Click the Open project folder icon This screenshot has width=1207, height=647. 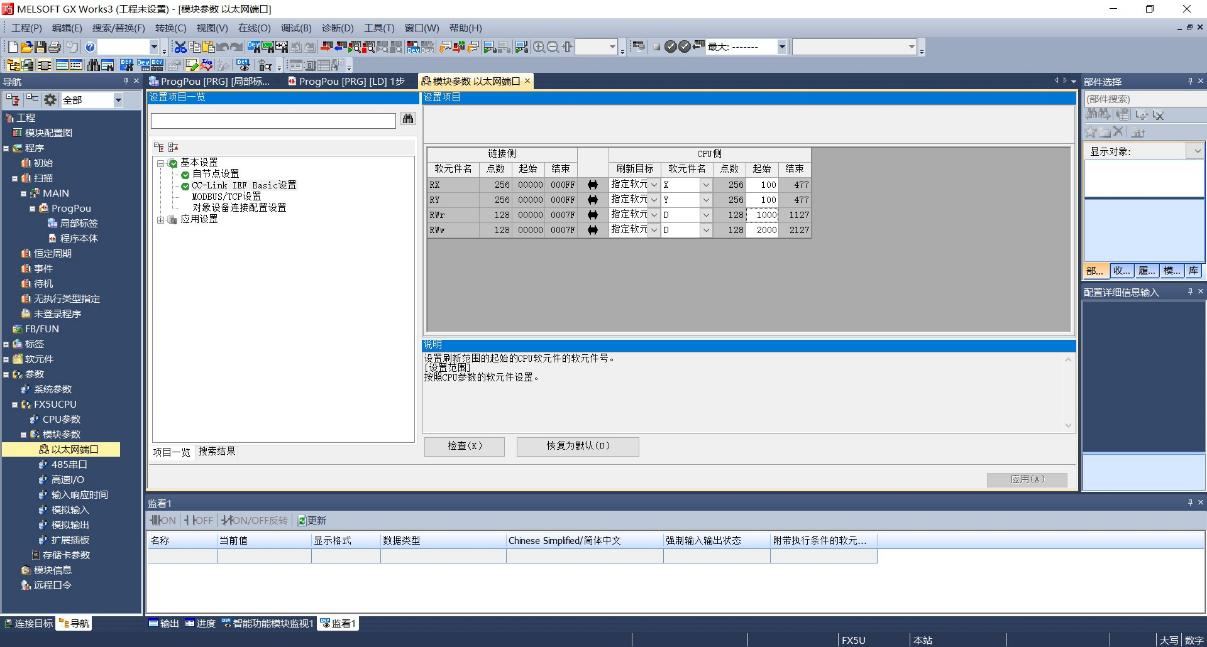pyautogui.click(x=27, y=47)
